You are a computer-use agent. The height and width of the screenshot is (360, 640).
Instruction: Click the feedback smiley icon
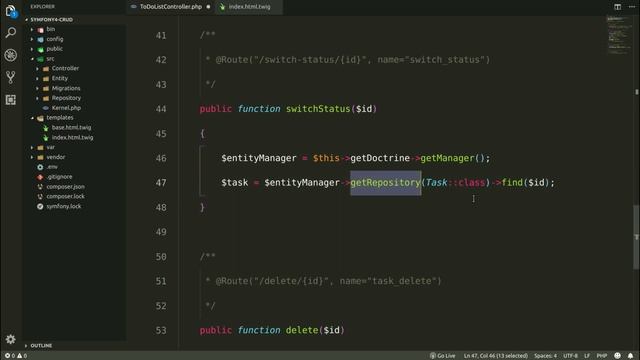pos(617,356)
